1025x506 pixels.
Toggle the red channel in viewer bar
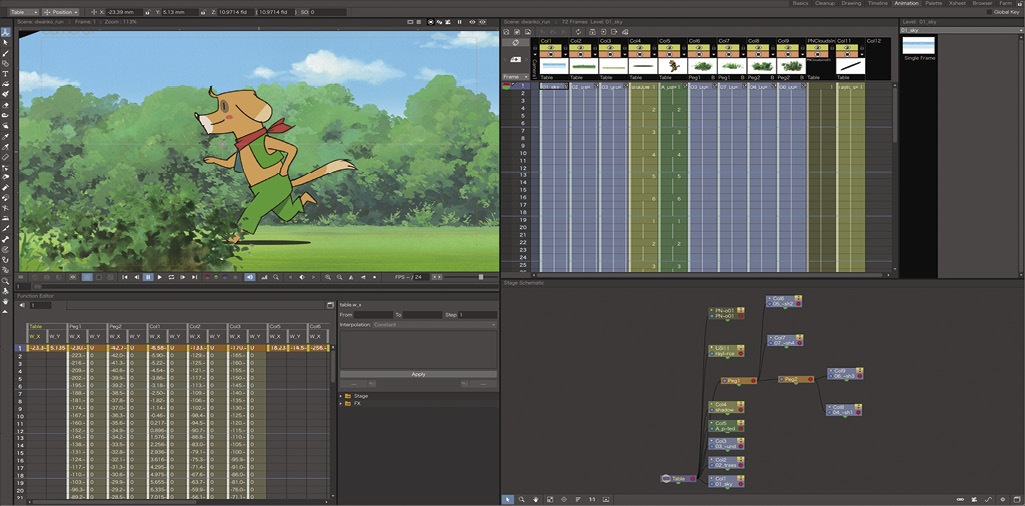coord(207,277)
